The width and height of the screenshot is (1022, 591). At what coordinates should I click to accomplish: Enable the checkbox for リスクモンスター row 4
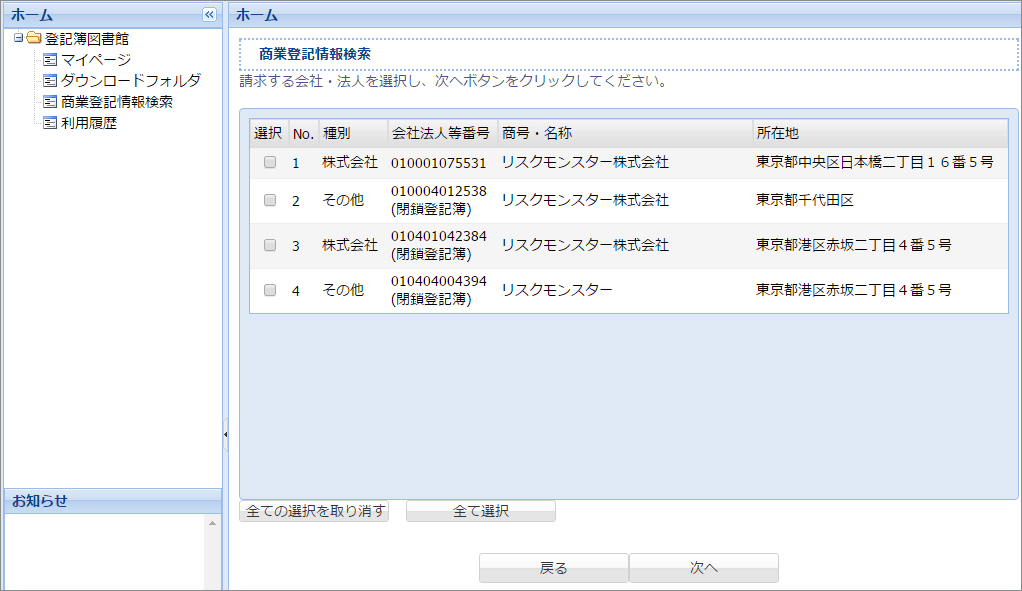click(x=270, y=290)
